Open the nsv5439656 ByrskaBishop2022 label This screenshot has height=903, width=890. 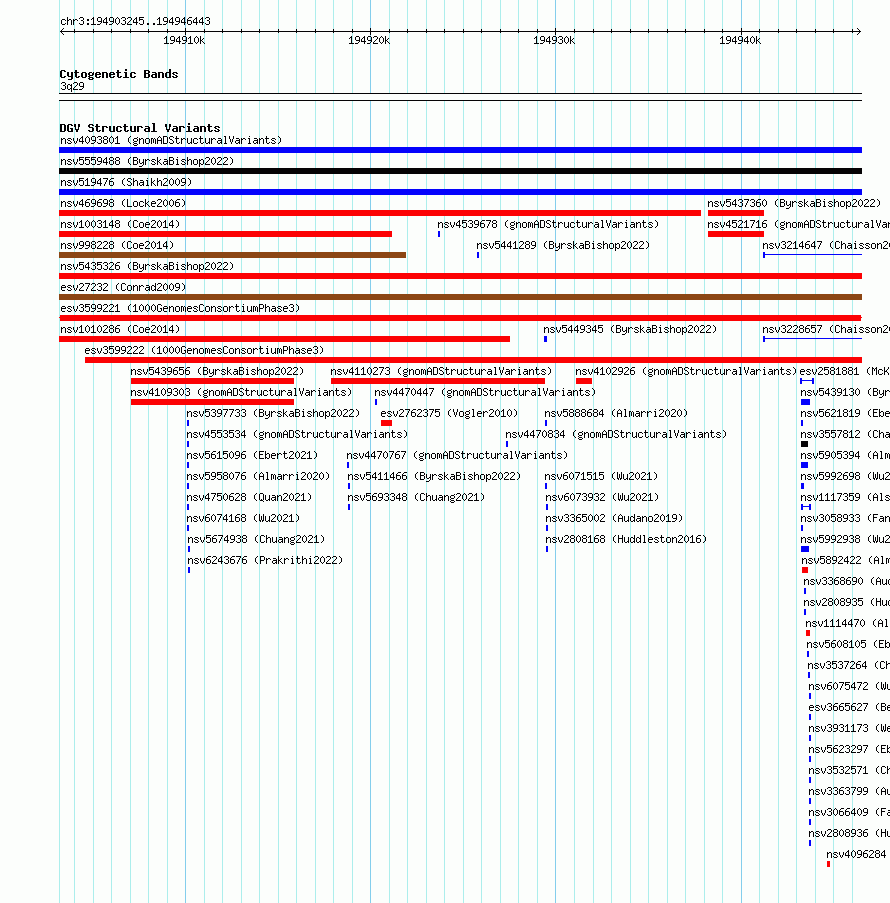coord(217,371)
